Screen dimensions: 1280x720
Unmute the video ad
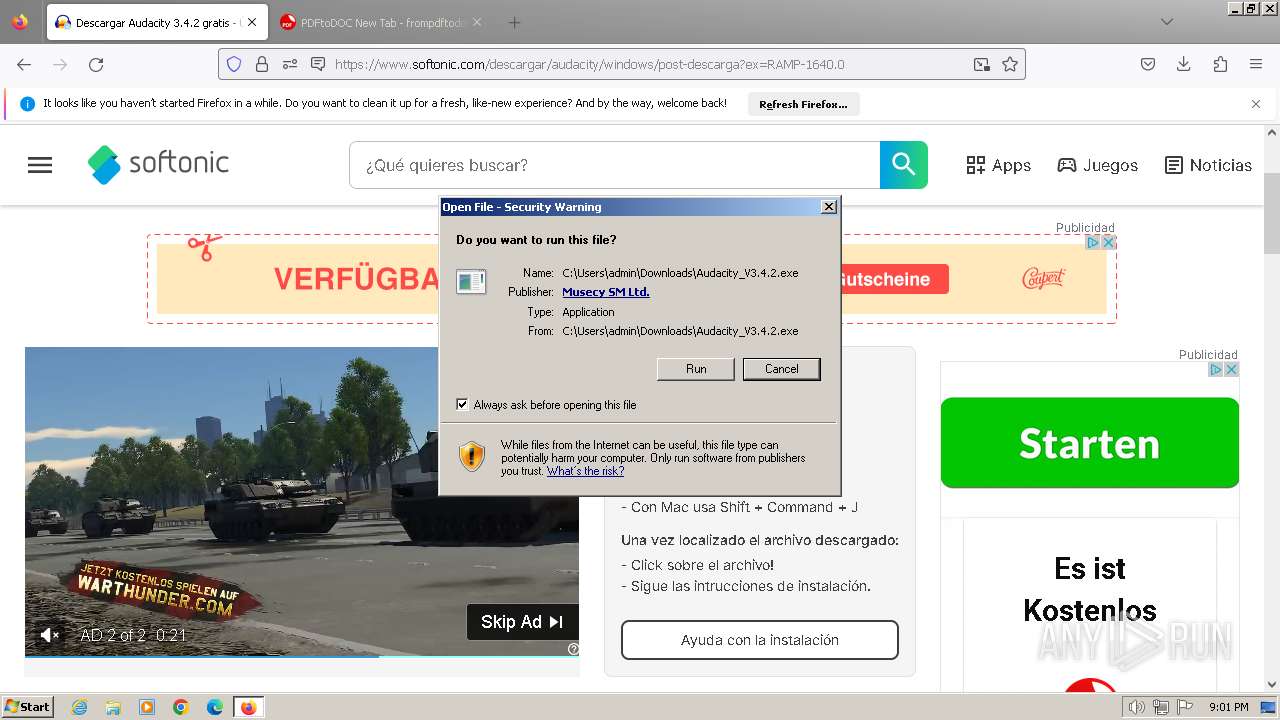point(49,635)
